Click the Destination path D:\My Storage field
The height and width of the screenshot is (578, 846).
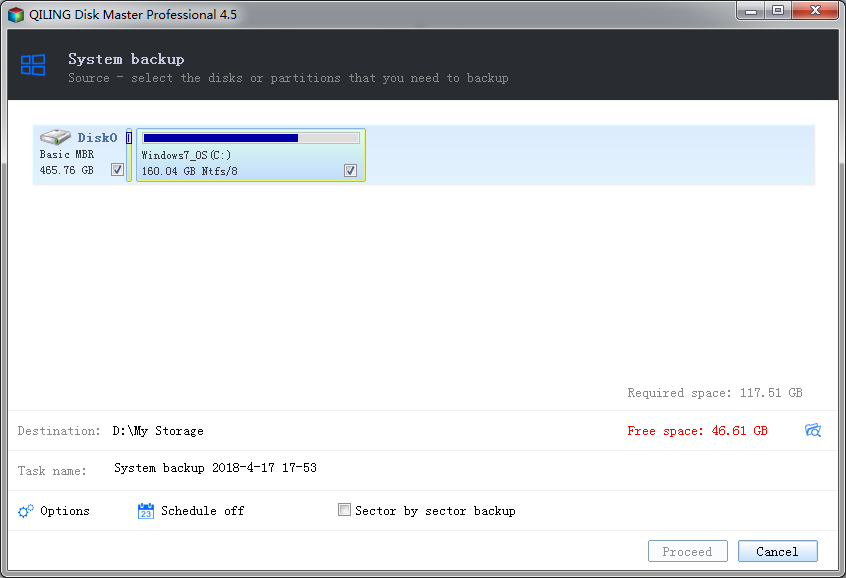pos(158,431)
